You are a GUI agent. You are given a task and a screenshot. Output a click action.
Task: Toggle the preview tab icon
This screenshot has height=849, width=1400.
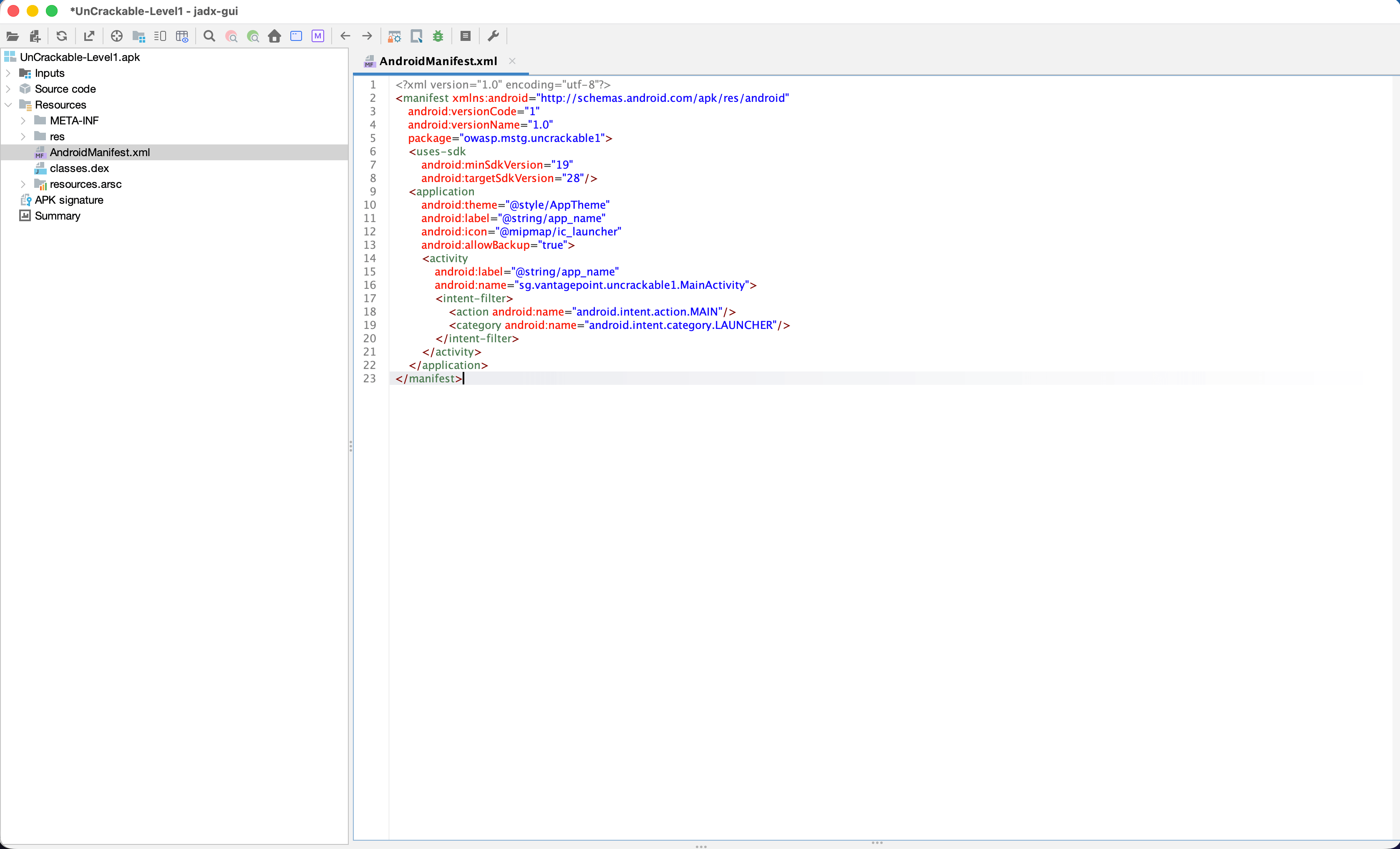click(160, 36)
